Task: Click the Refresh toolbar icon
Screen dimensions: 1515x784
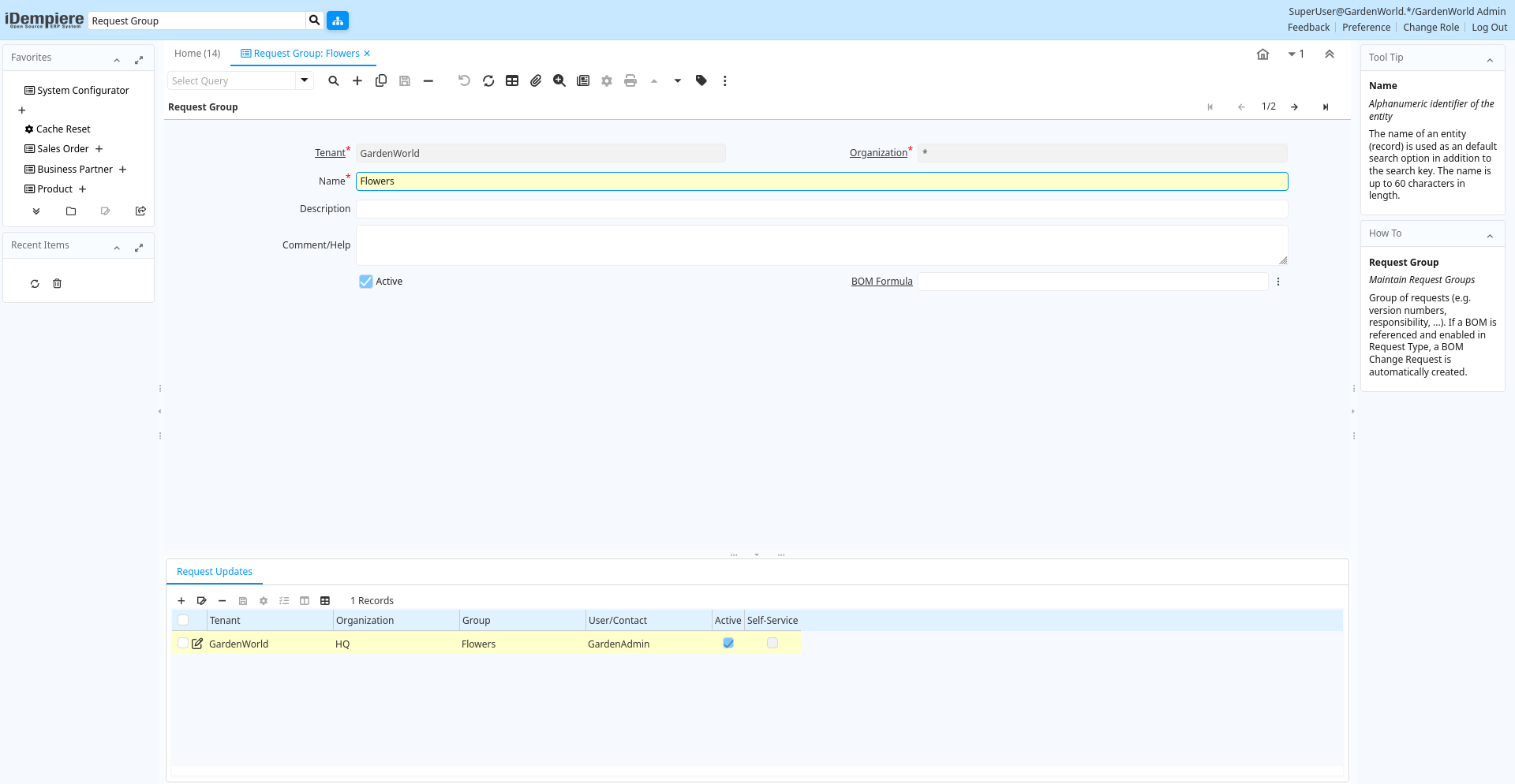Action: click(x=488, y=80)
